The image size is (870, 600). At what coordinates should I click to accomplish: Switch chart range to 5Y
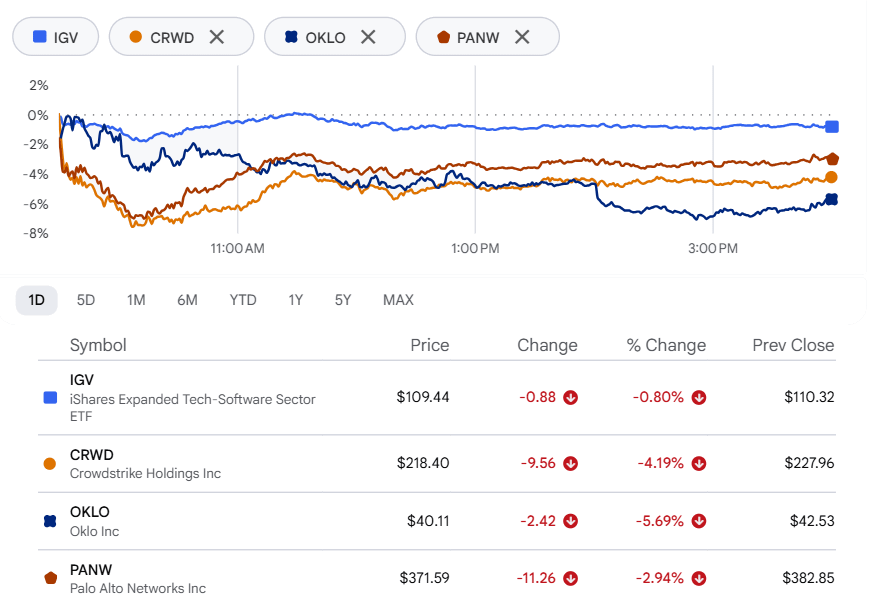[x=343, y=300]
